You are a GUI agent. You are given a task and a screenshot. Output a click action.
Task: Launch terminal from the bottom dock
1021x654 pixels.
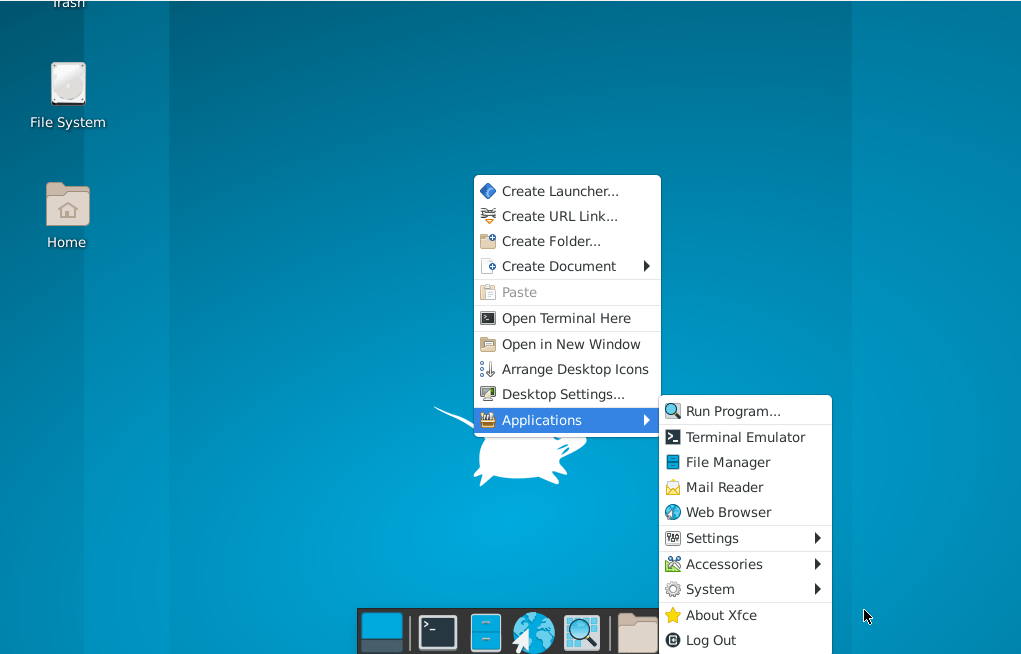[438, 633]
